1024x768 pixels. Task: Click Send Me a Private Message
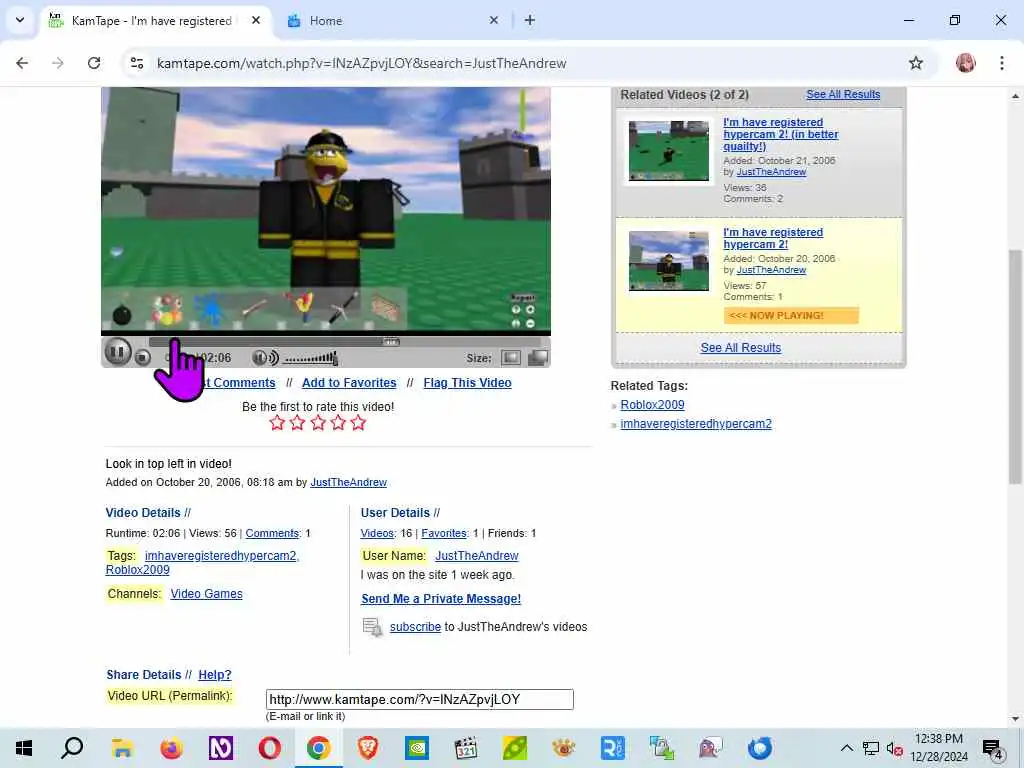(x=441, y=599)
